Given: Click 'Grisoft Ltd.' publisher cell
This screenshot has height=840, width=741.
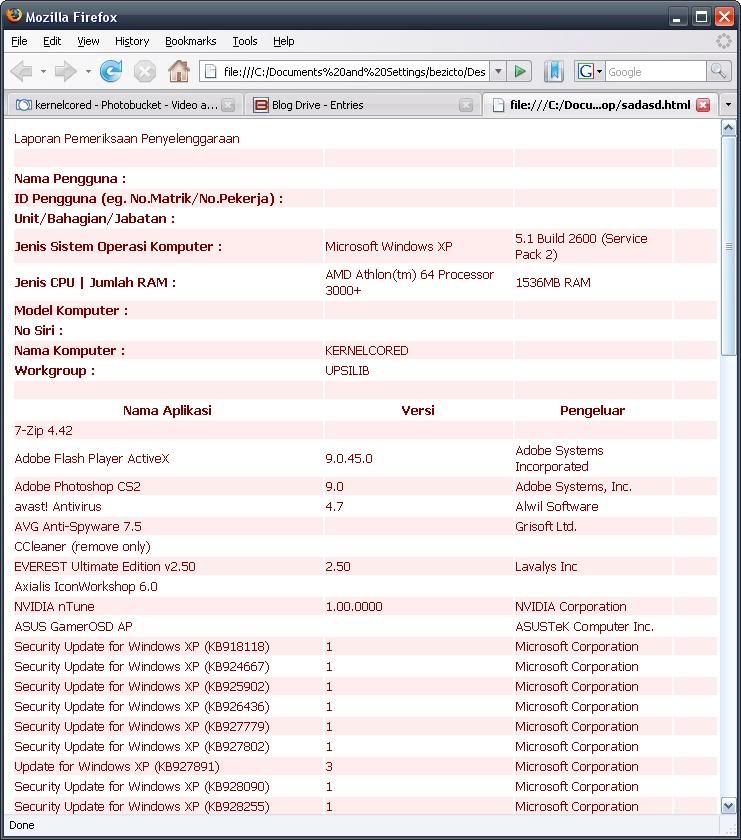Looking at the screenshot, I should 545,527.
